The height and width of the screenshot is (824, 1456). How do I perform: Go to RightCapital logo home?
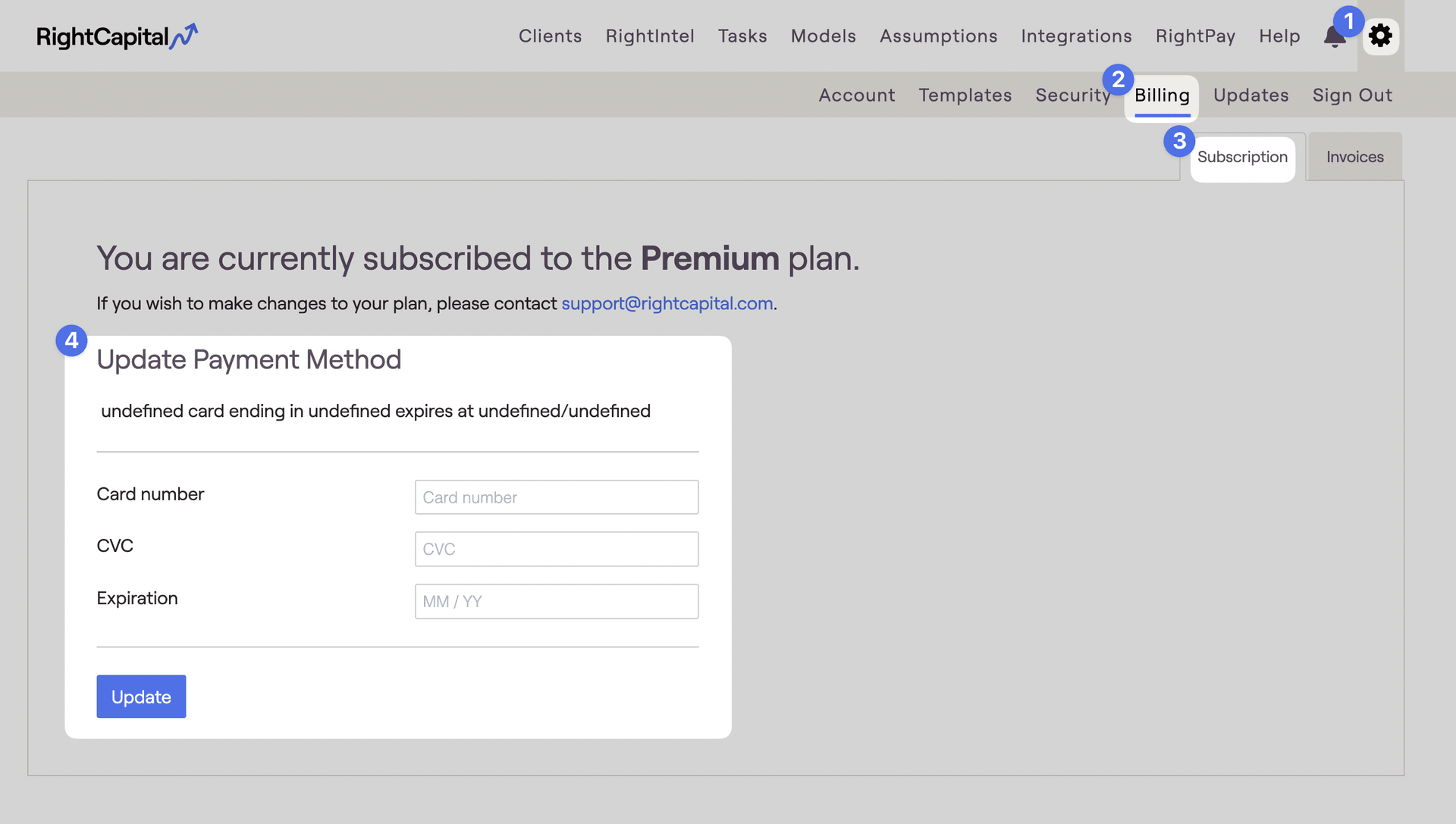pos(117,36)
